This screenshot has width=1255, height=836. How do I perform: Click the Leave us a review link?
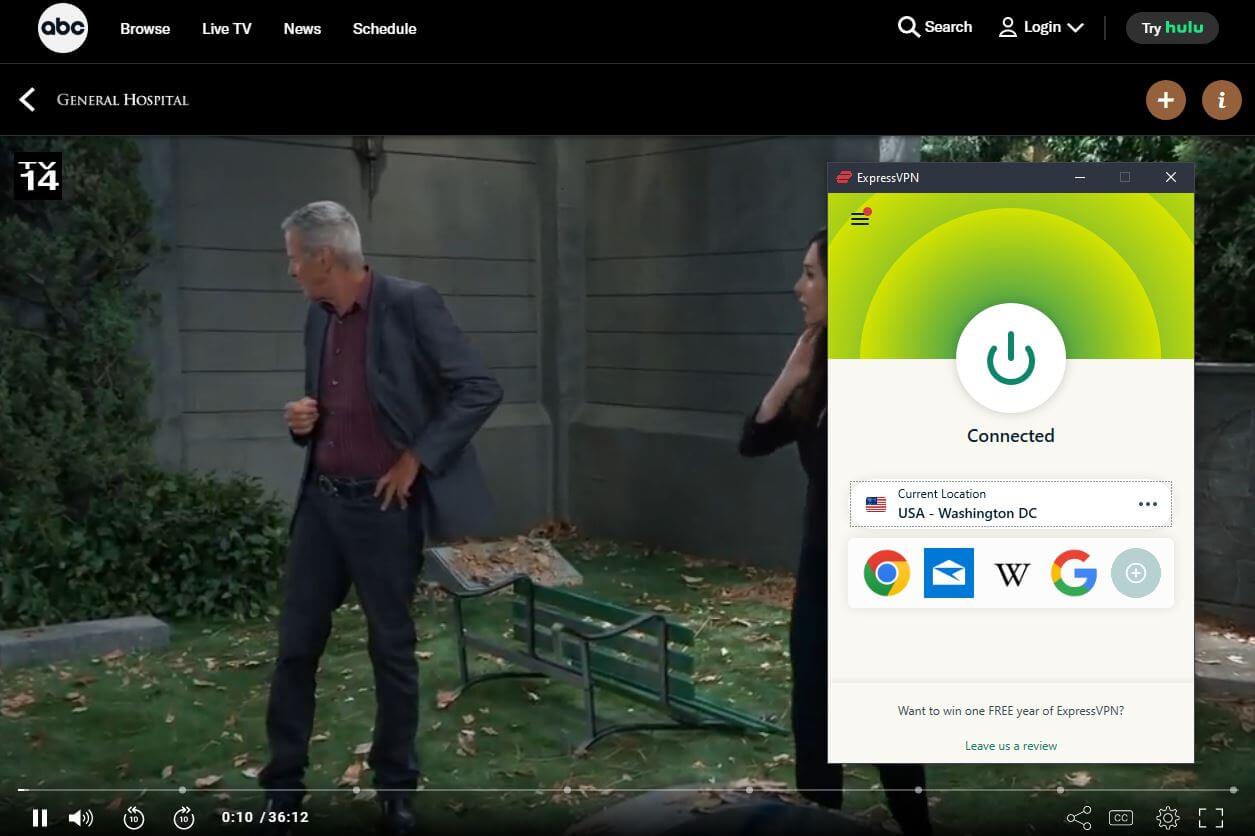click(1011, 746)
